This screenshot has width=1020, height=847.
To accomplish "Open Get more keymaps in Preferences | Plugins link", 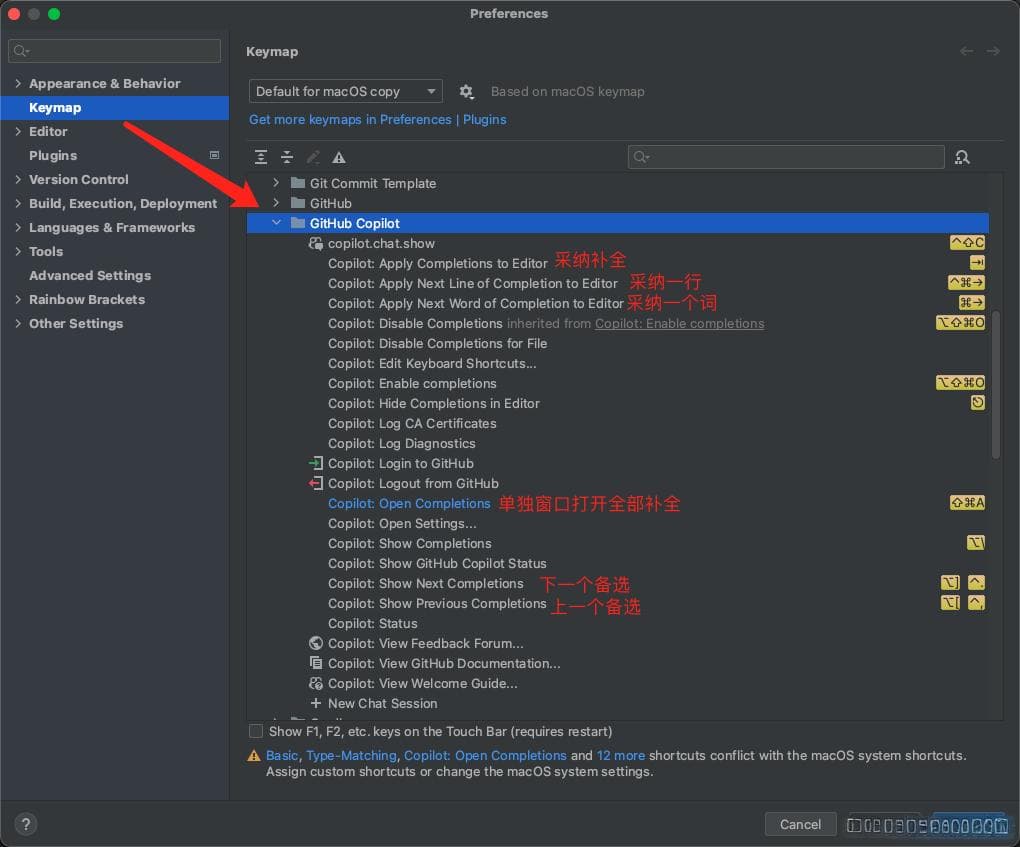I will [x=377, y=120].
